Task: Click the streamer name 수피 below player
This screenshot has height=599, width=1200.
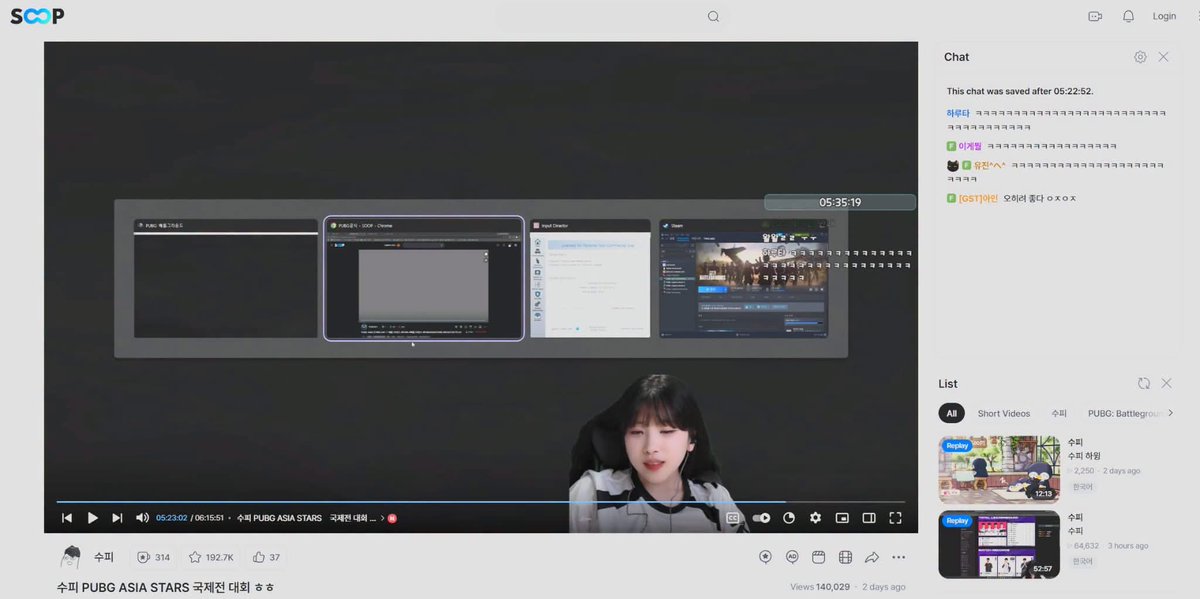Action: pyautogui.click(x=104, y=557)
